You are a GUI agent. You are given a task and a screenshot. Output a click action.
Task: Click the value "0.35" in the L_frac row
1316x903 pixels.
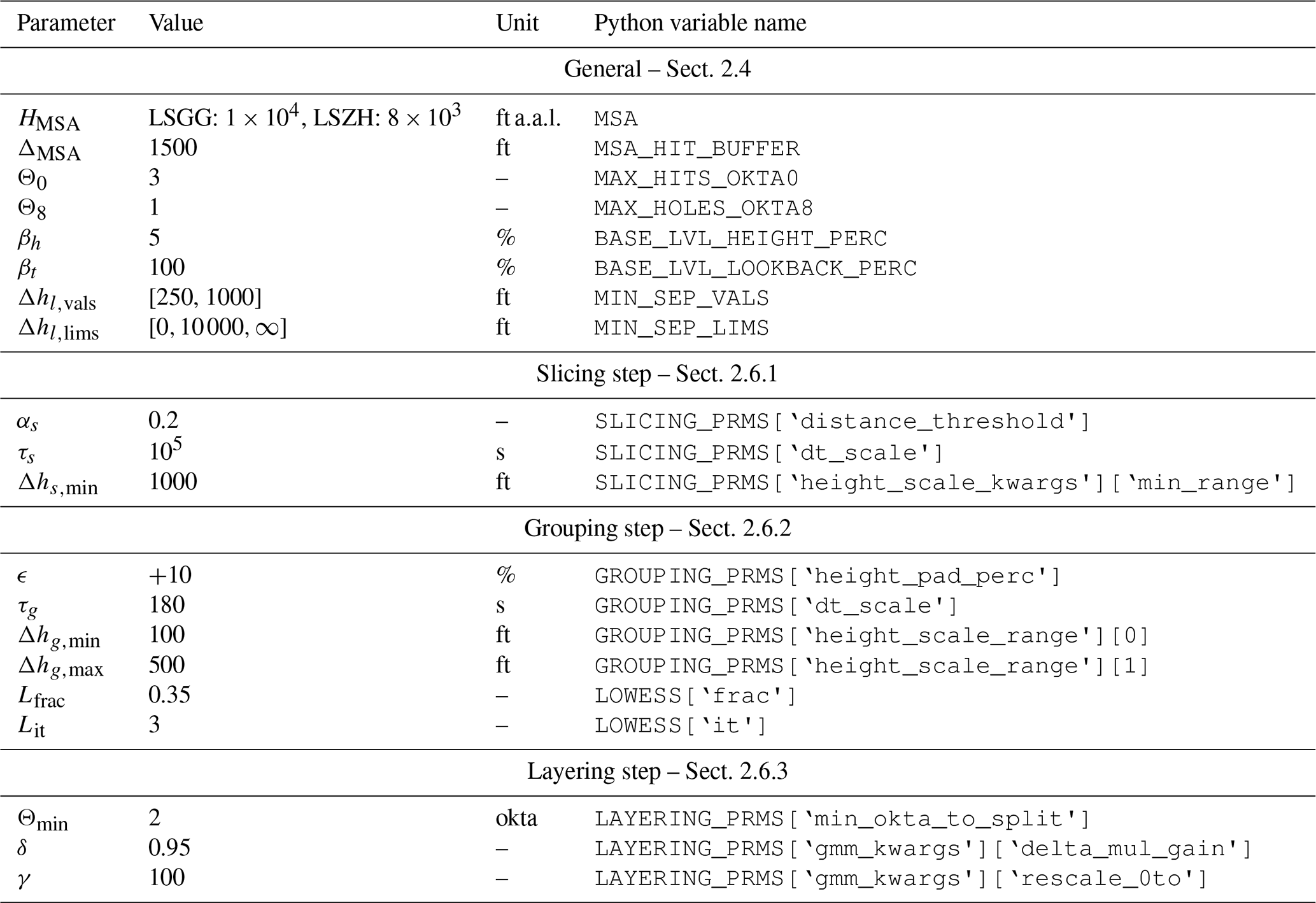click(169, 695)
